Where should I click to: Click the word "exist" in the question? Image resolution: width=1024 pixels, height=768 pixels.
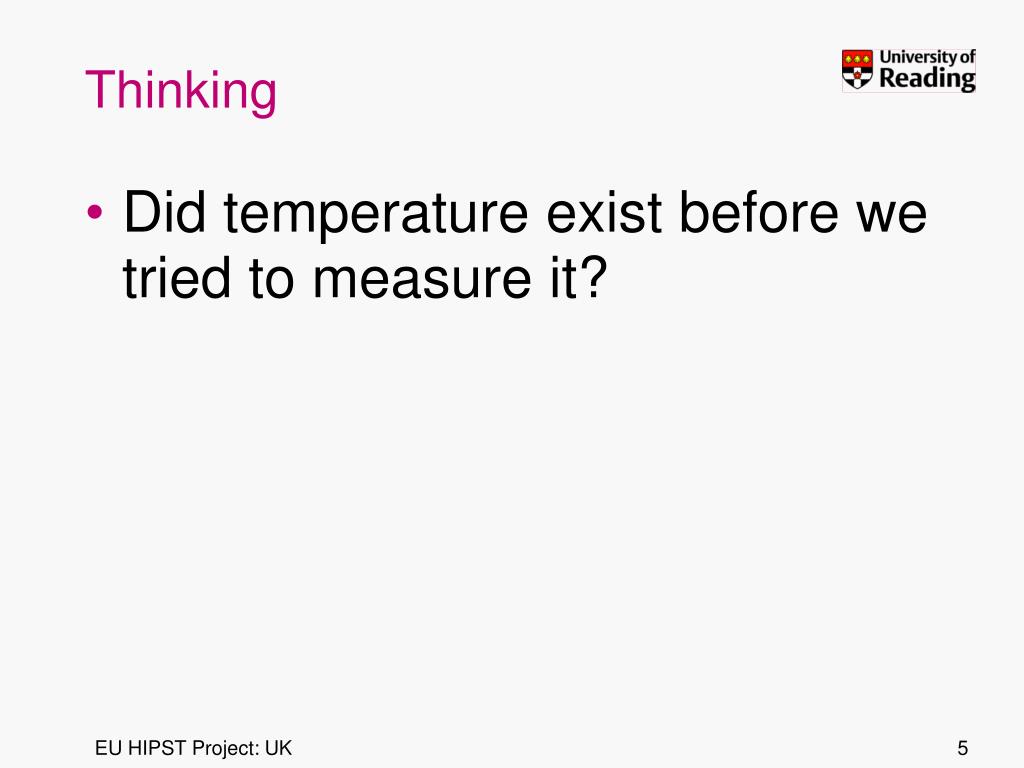click(604, 212)
